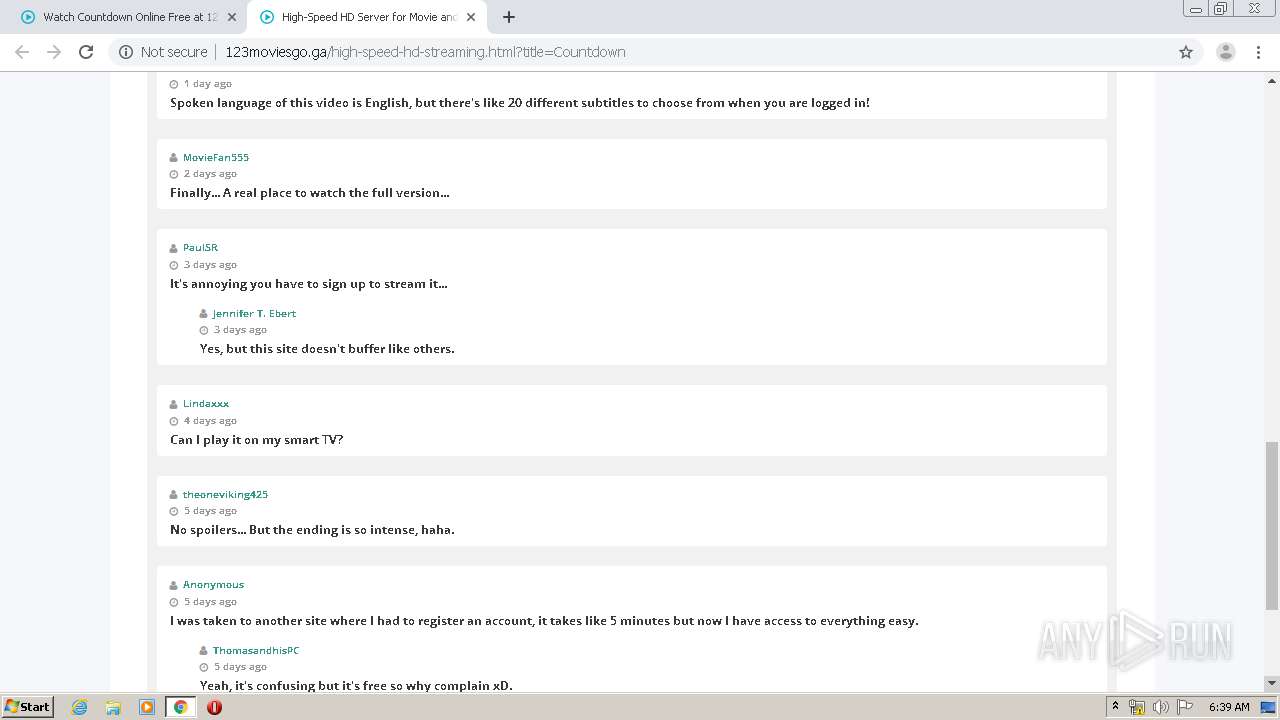Image resolution: width=1280 pixels, height=720 pixels.
Task: Click the scrollbar down arrow
Action: click(1272, 683)
